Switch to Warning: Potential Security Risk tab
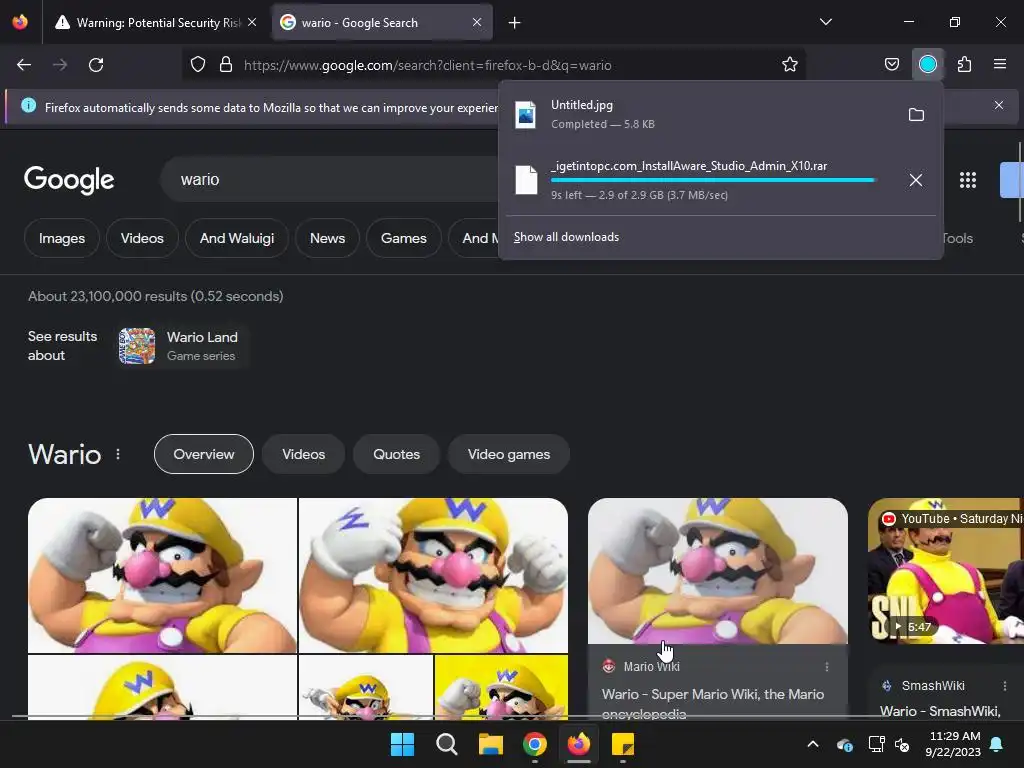The width and height of the screenshot is (1024, 768). point(155,23)
